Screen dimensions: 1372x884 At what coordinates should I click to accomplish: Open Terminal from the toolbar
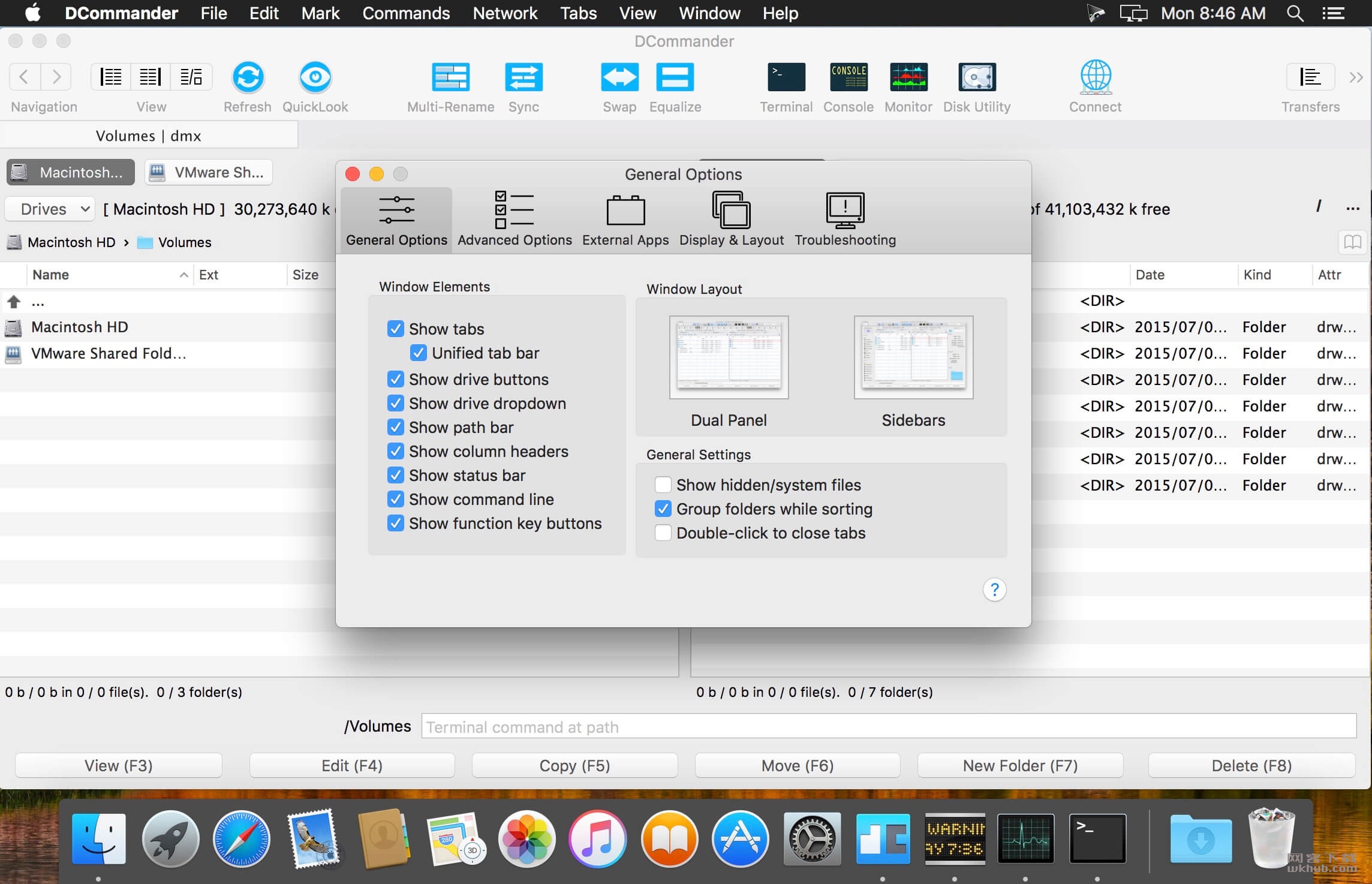(786, 77)
